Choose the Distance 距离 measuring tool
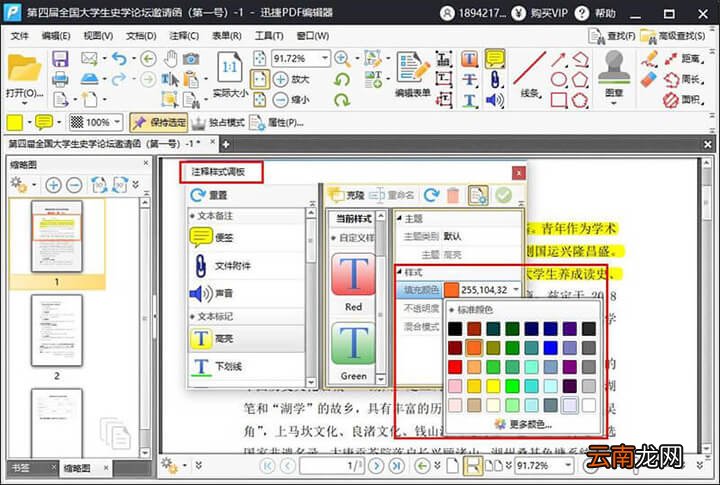Viewport: 720px width, 485px height. (x=683, y=59)
